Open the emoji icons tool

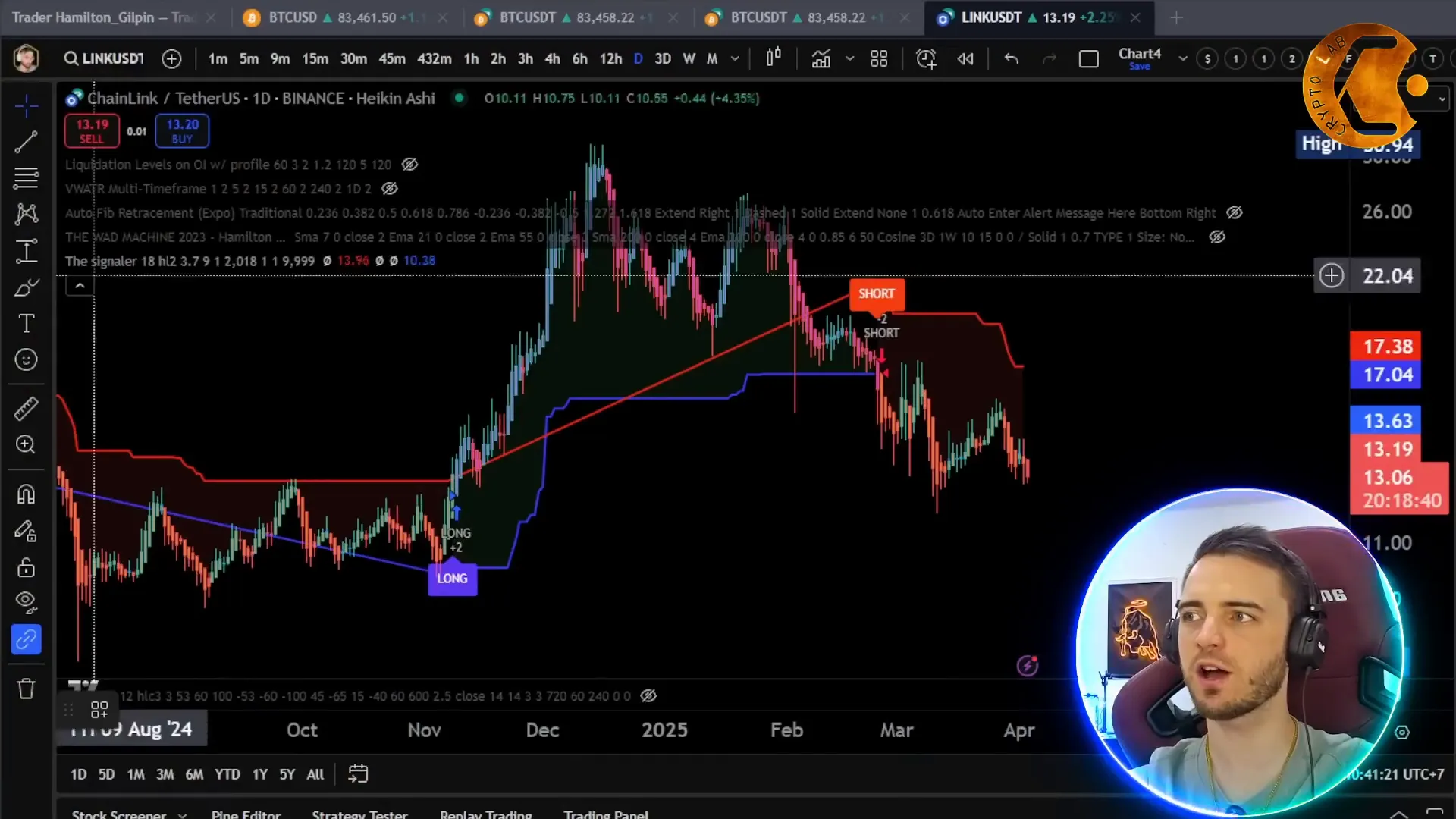tap(26, 360)
